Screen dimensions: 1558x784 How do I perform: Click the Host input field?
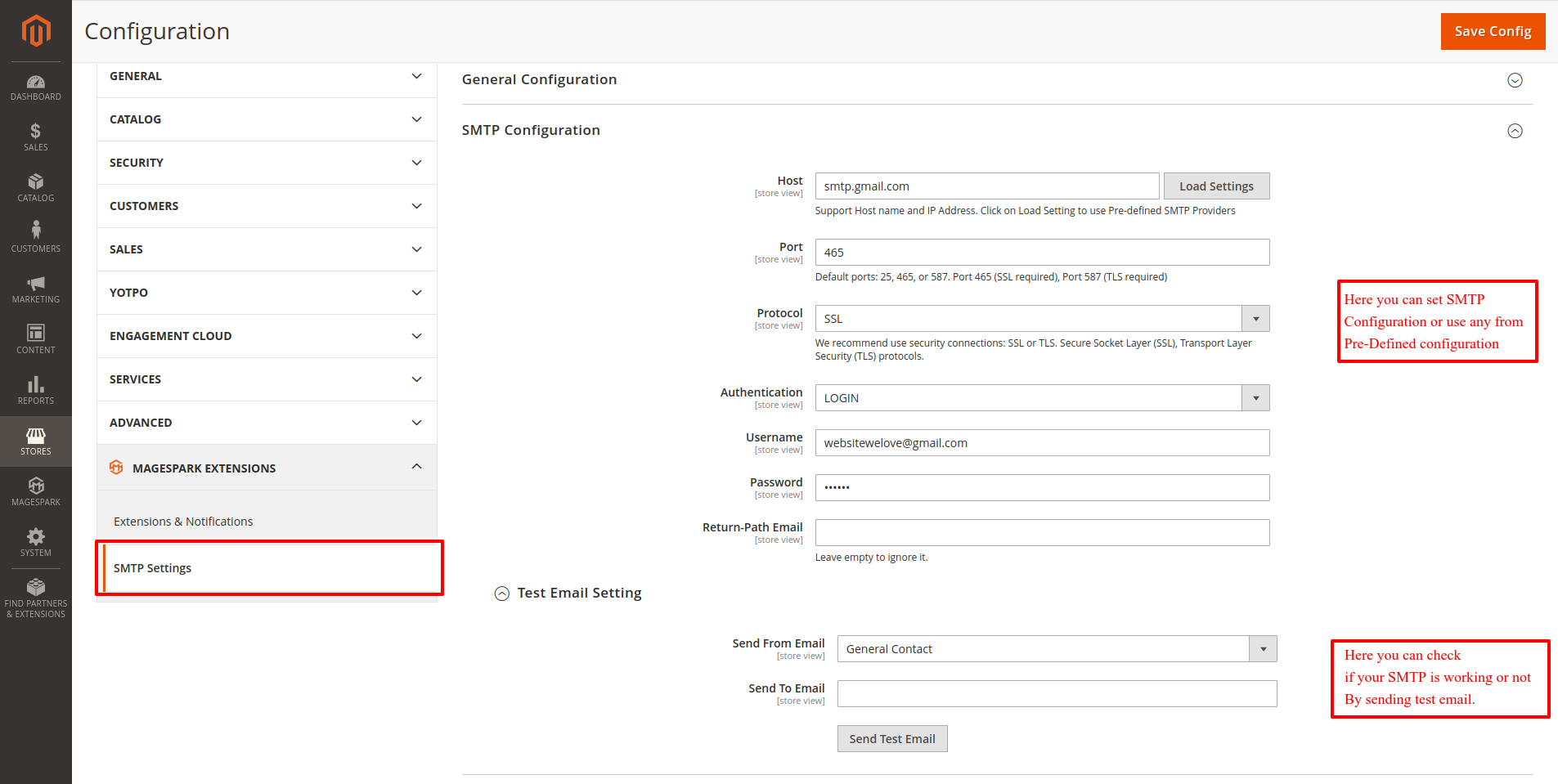pos(987,186)
